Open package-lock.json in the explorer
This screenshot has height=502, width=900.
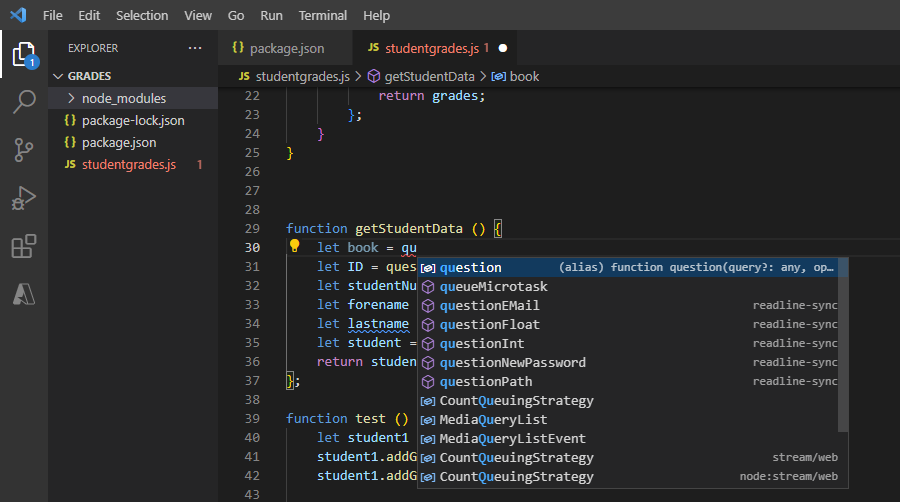click(x=133, y=120)
